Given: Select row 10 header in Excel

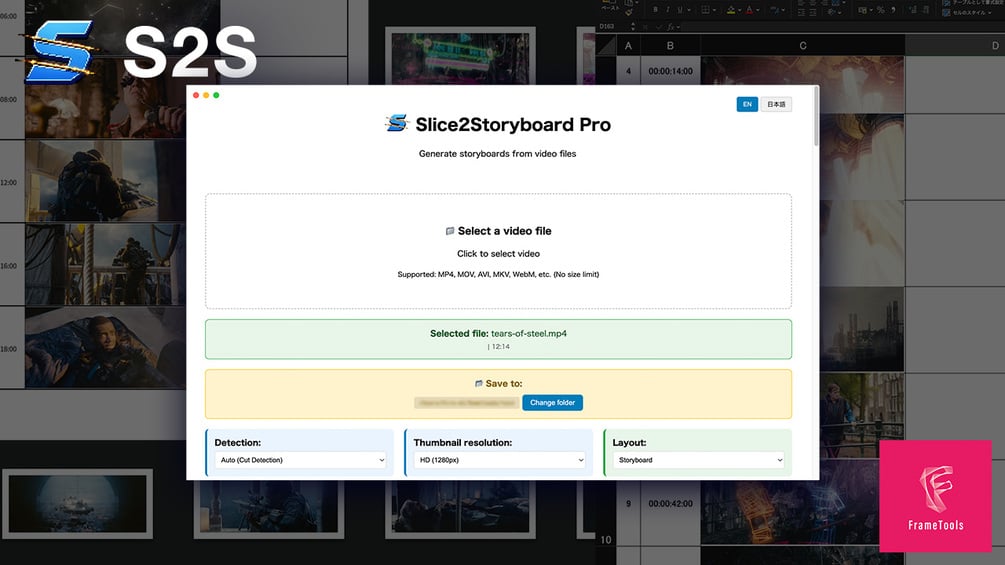Looking at the screenshot, I should [606, 540].
